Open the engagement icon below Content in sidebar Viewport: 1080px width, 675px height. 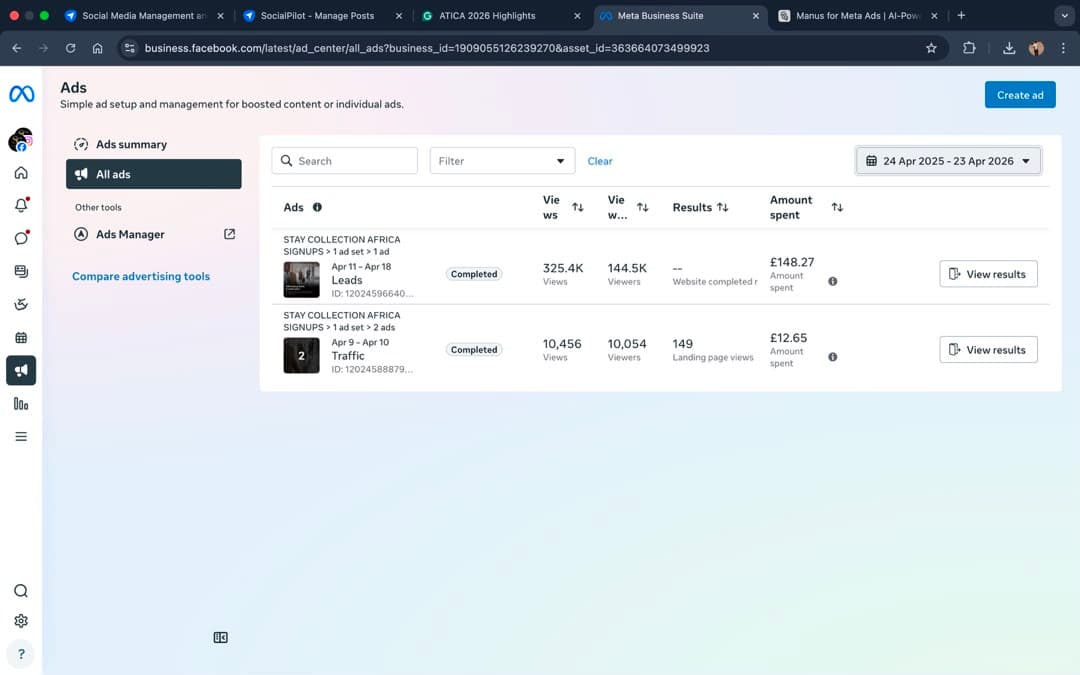tap(21, 304)
